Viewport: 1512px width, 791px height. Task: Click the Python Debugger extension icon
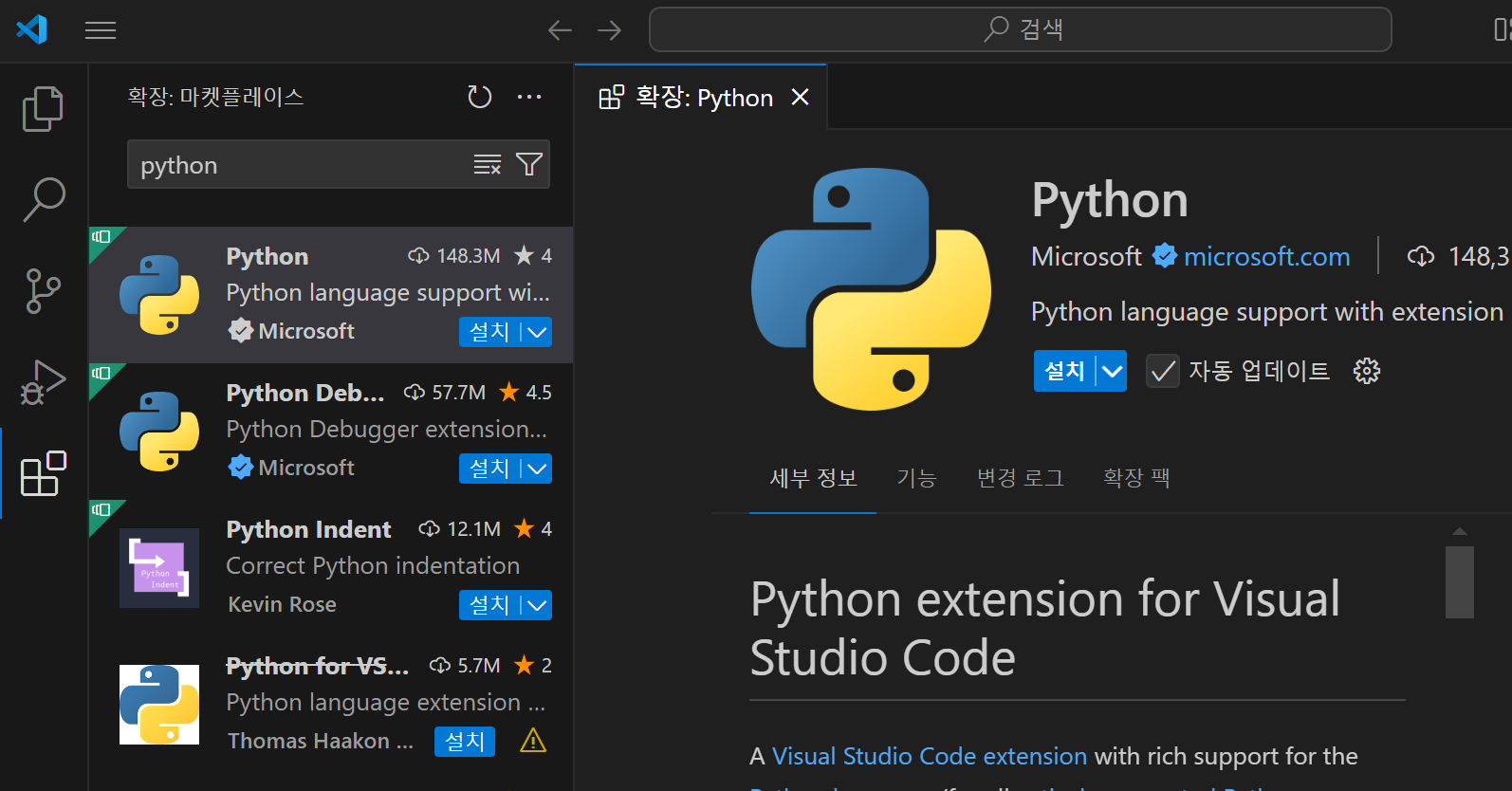[159, 432]
